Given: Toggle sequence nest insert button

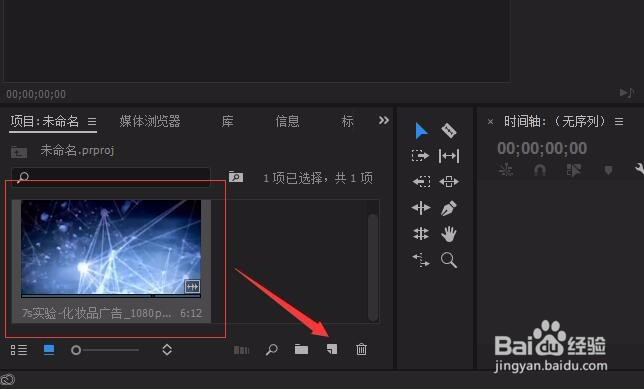Looking at the screenshot, I should pos(506,170).
